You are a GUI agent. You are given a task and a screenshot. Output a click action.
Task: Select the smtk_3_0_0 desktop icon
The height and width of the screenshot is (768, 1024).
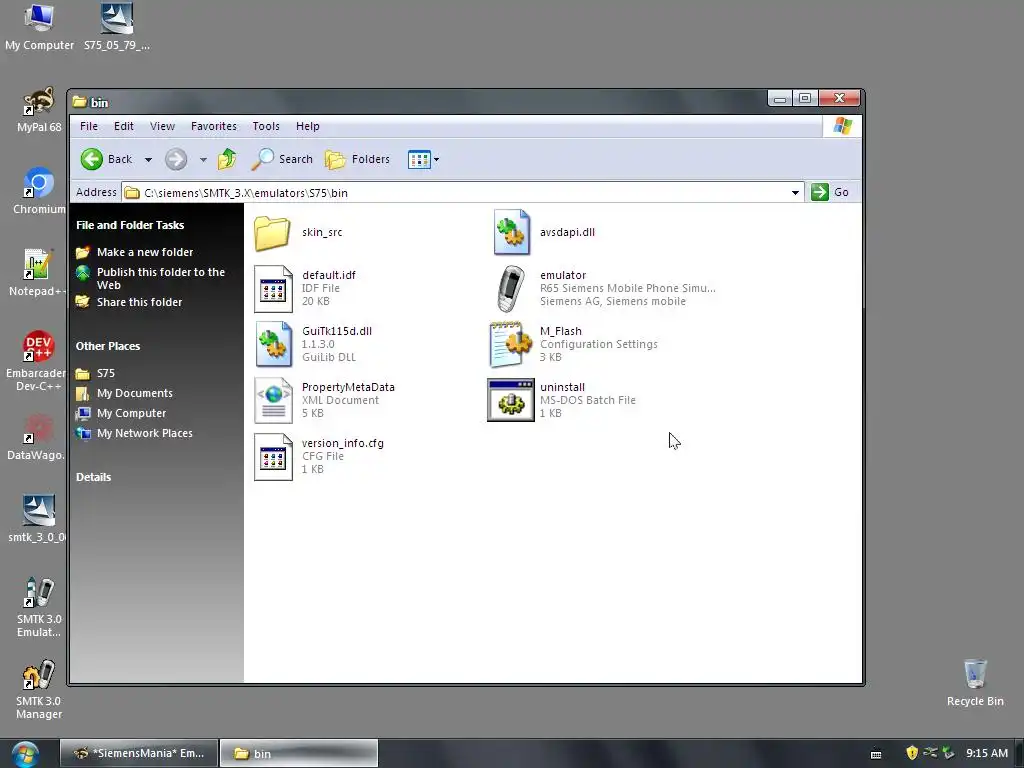[37, 520]
